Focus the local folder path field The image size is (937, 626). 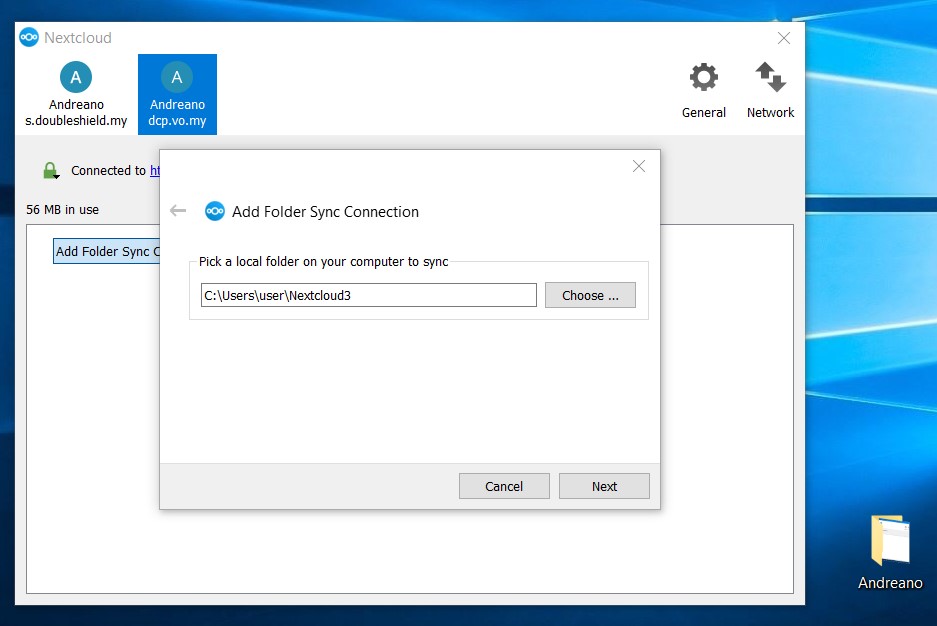(368, 295)
